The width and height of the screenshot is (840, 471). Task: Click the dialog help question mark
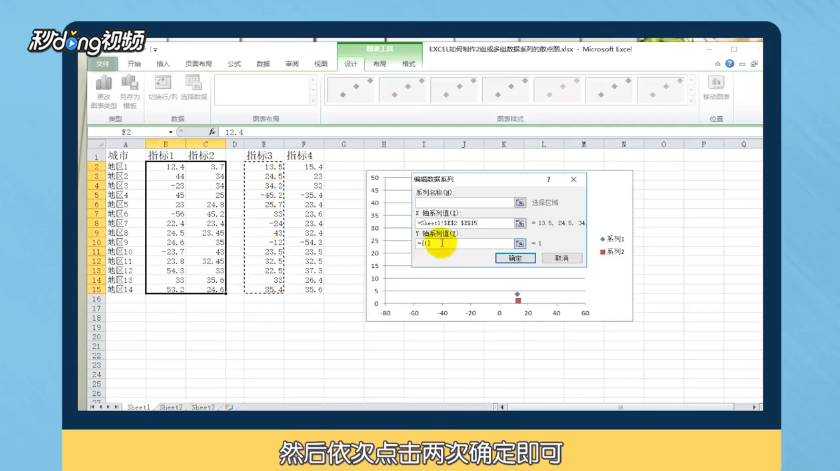[x=549, y=180]
